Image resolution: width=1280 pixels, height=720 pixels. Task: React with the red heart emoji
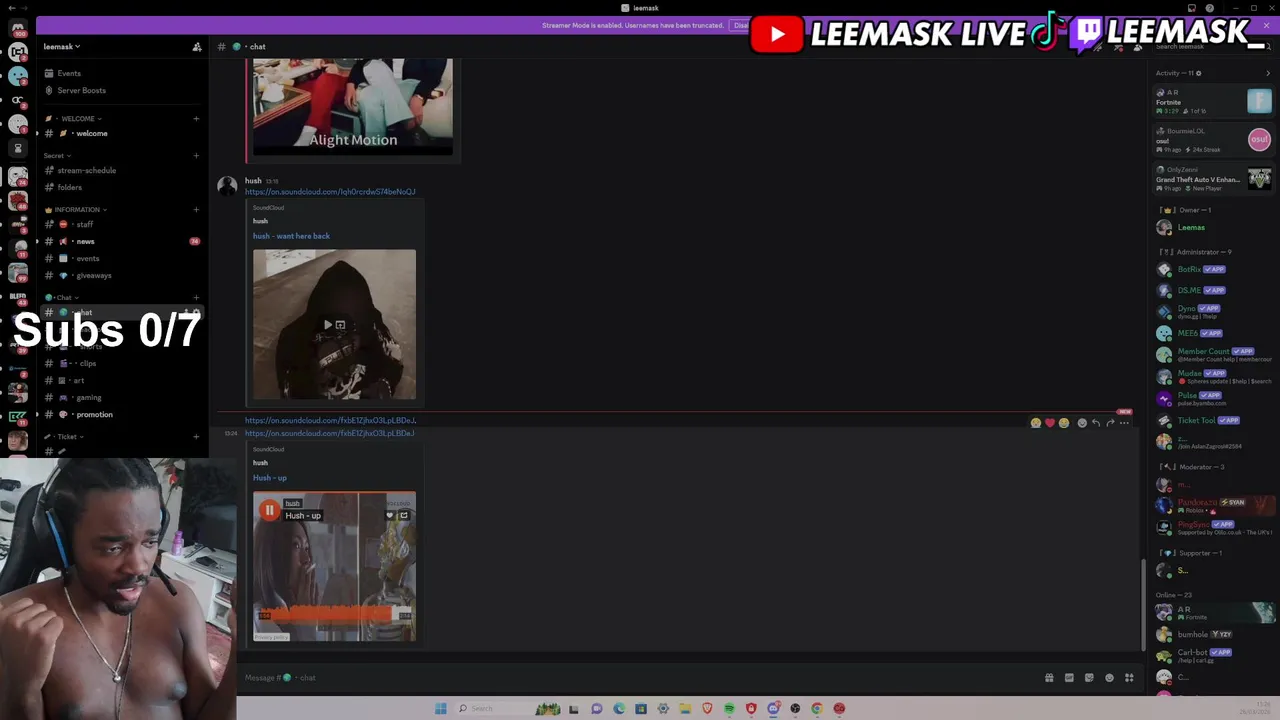[1050, 423]
